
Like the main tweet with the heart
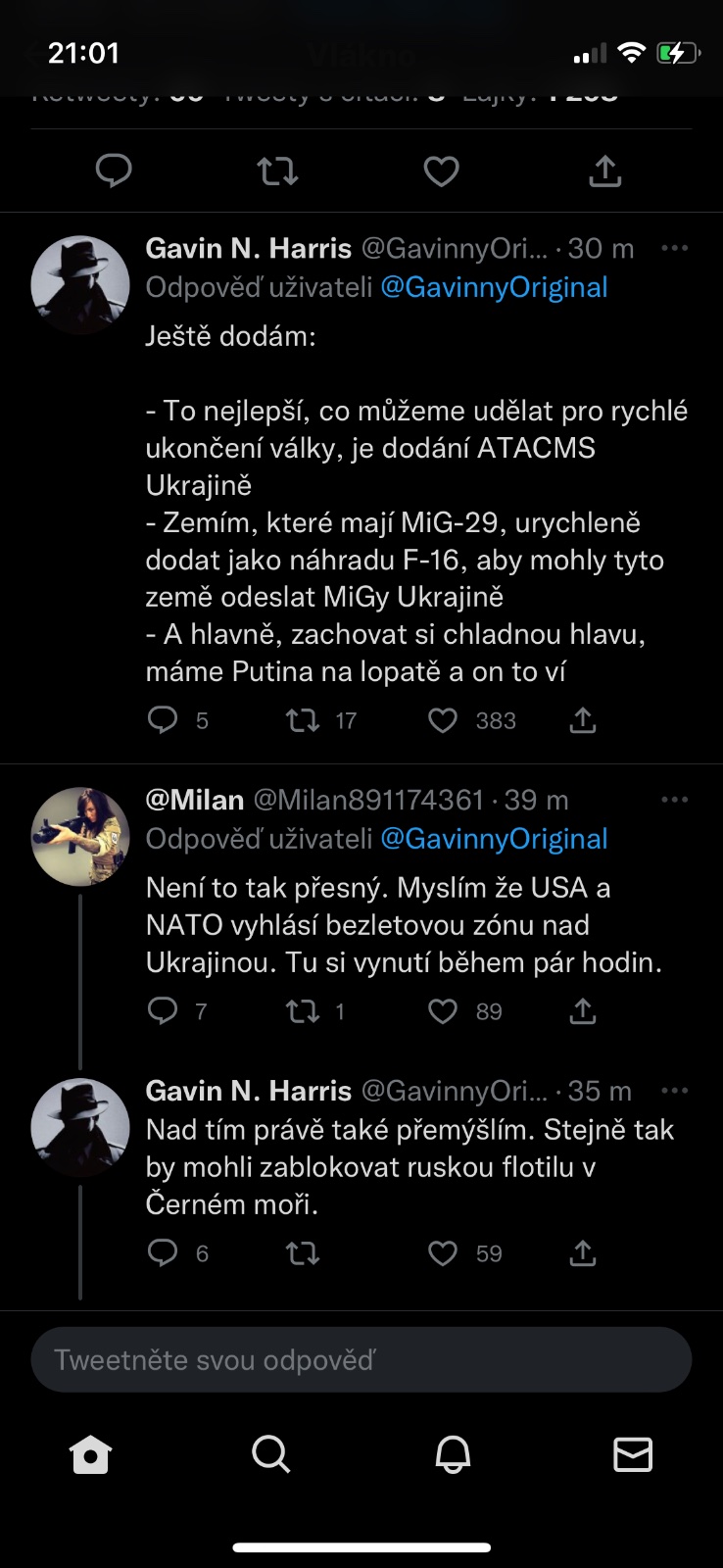point(441,171)
